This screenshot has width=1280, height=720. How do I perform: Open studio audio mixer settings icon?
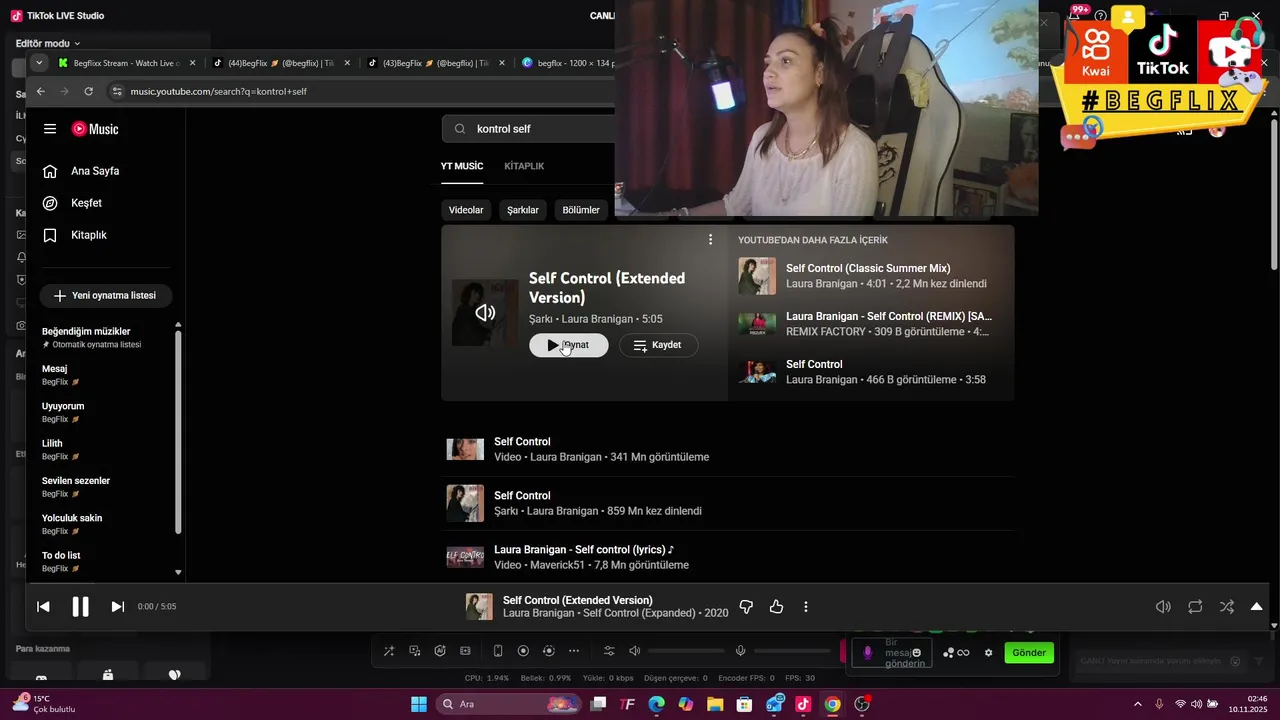tap(609, 651)
